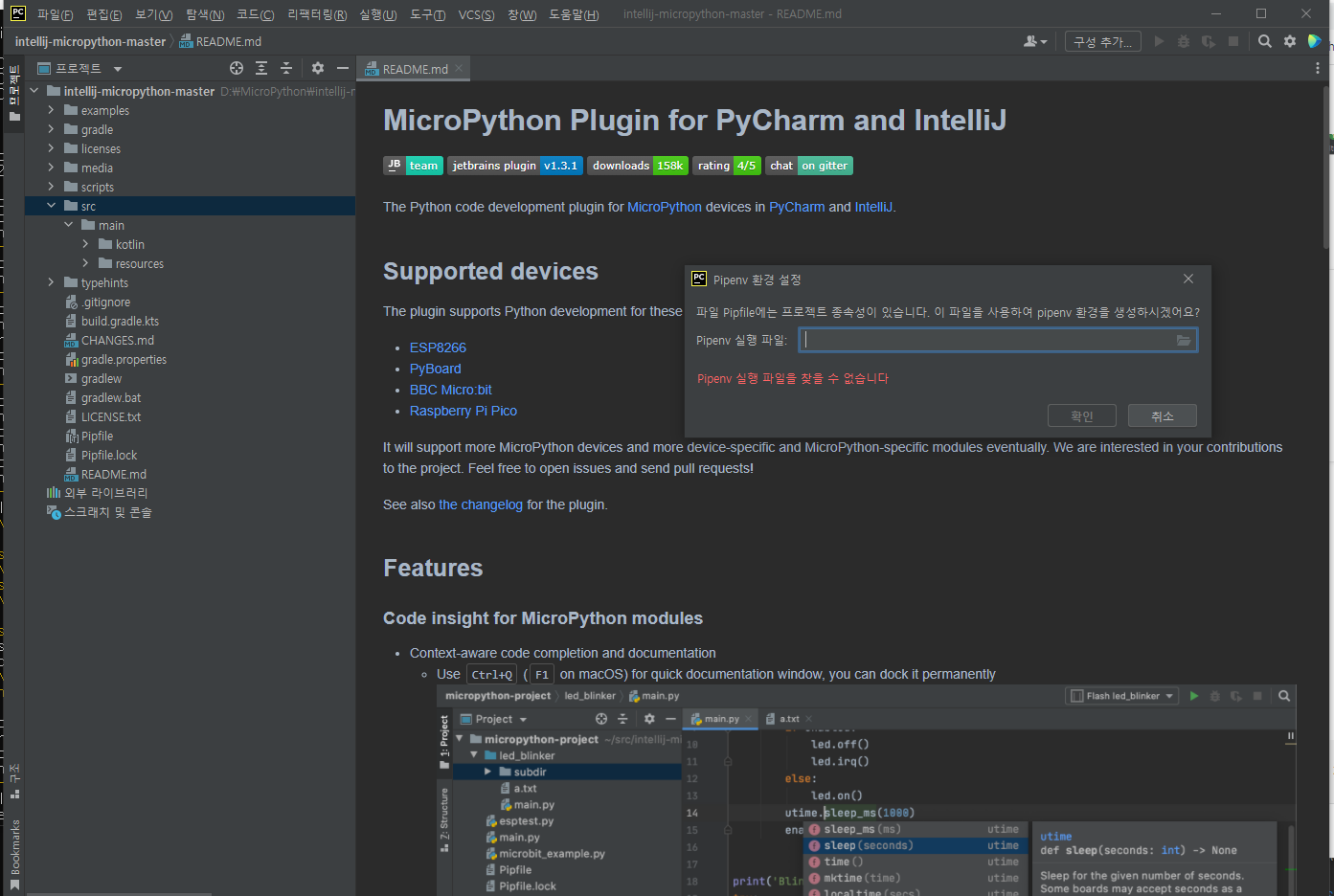
Task: Click the locate opened file crosshair icon
Action: (x=237, y=68)
